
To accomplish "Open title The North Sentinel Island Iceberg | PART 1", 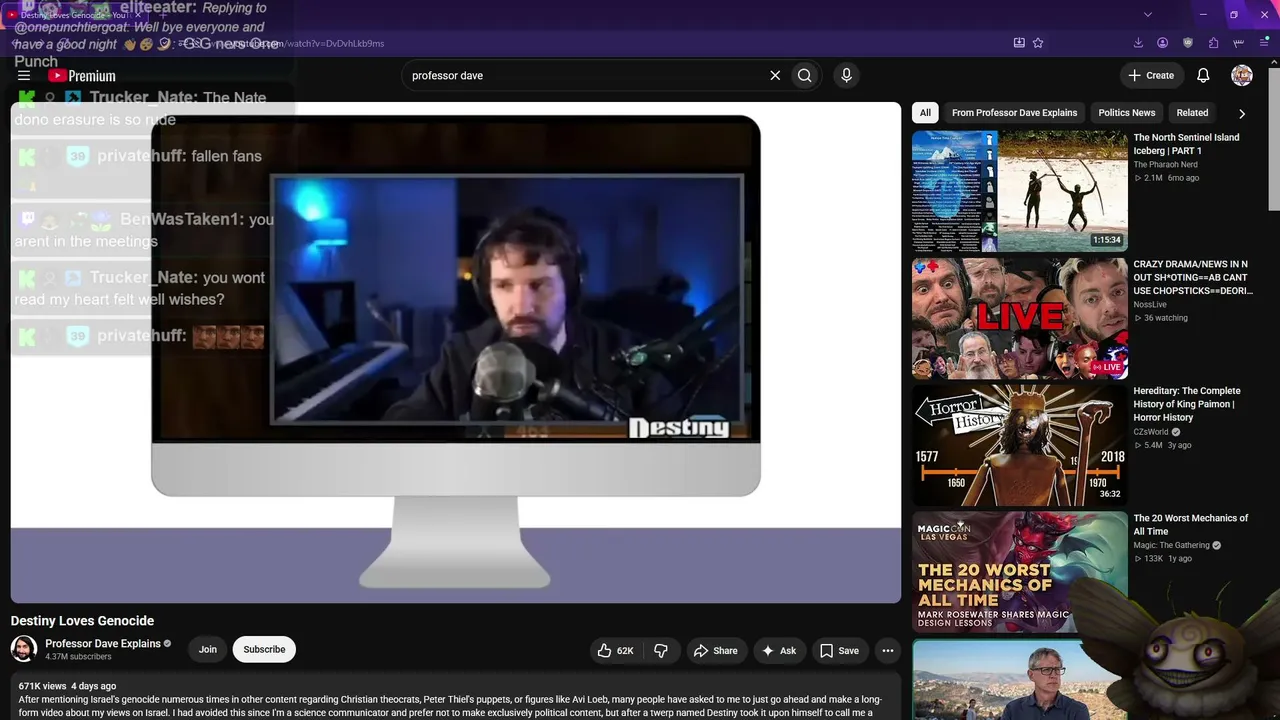I will click(x=1186, y=144).
